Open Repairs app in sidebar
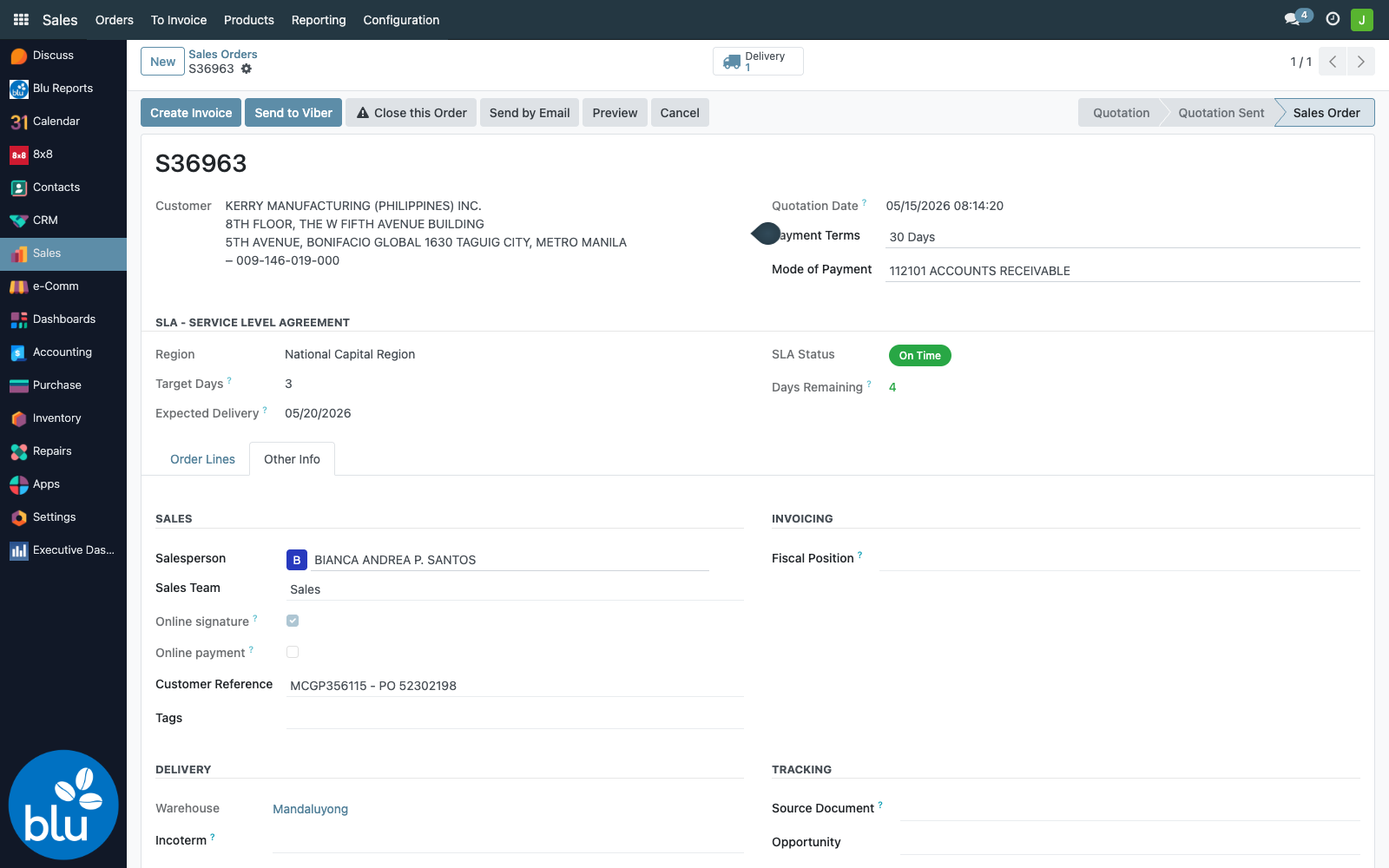1389x868 pixels. click(63, 451)
